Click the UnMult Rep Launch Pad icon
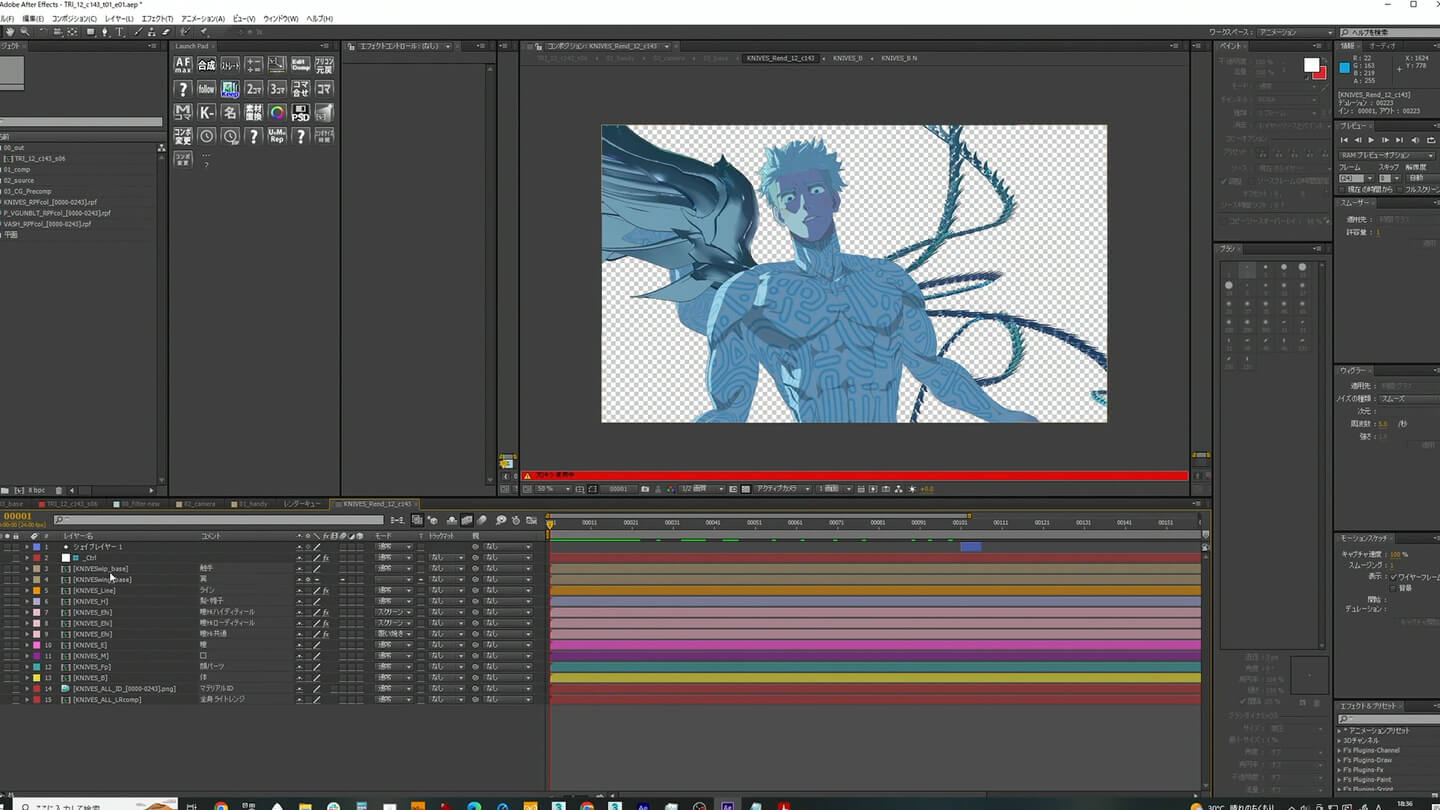Screen dimensions: 1440x810 (277, 136)
